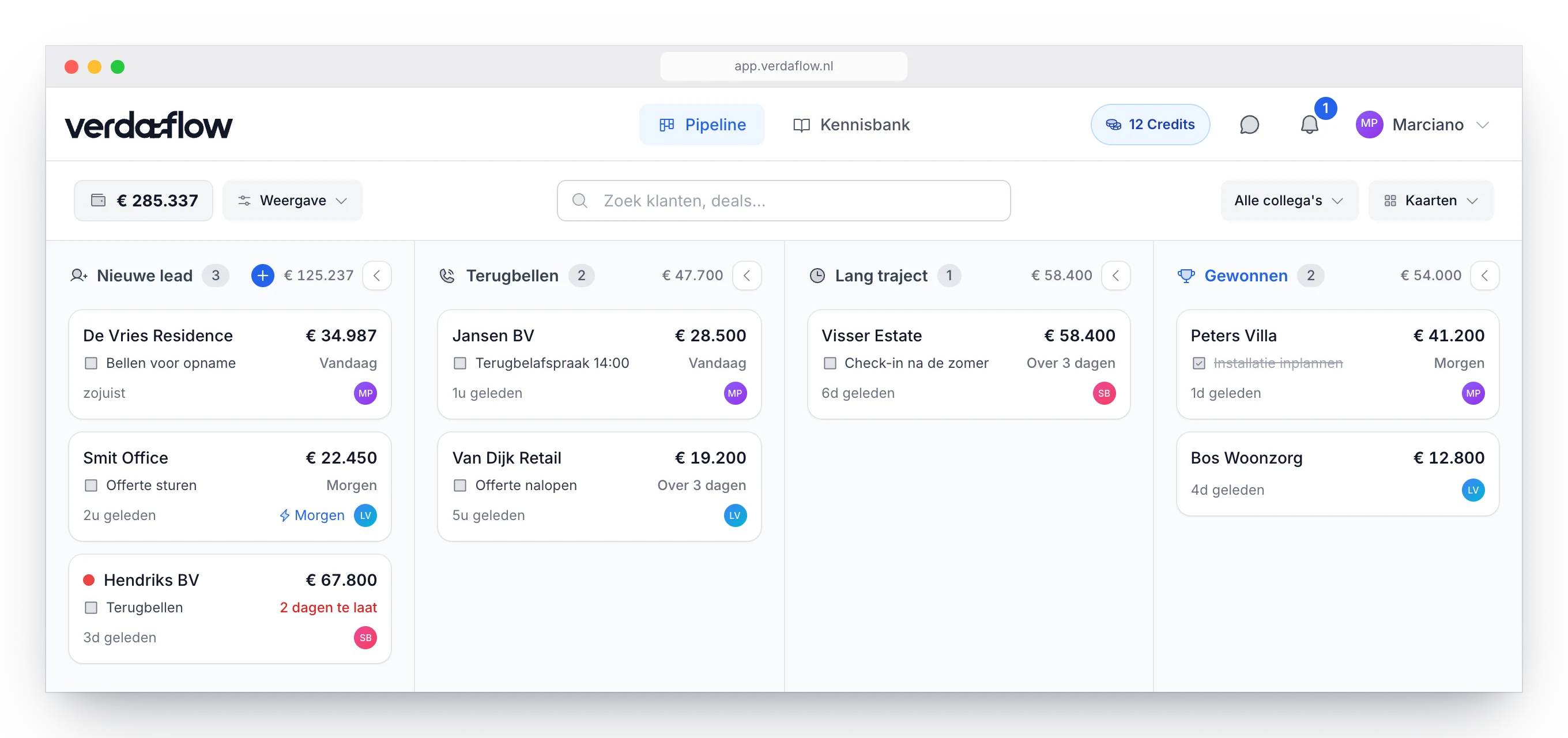Click the MP avatar on De Vries Residence
This screenshot has width=1568, height=738.
(365, 393)
